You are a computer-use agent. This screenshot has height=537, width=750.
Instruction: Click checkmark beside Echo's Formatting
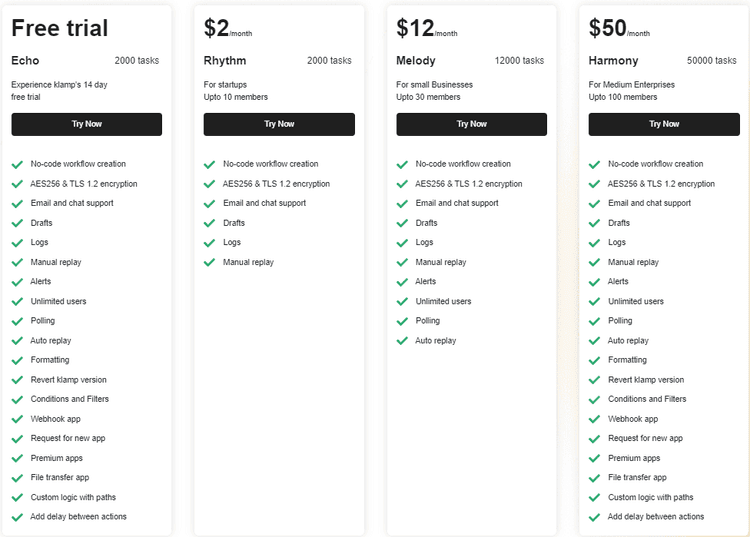pos(17,360)
